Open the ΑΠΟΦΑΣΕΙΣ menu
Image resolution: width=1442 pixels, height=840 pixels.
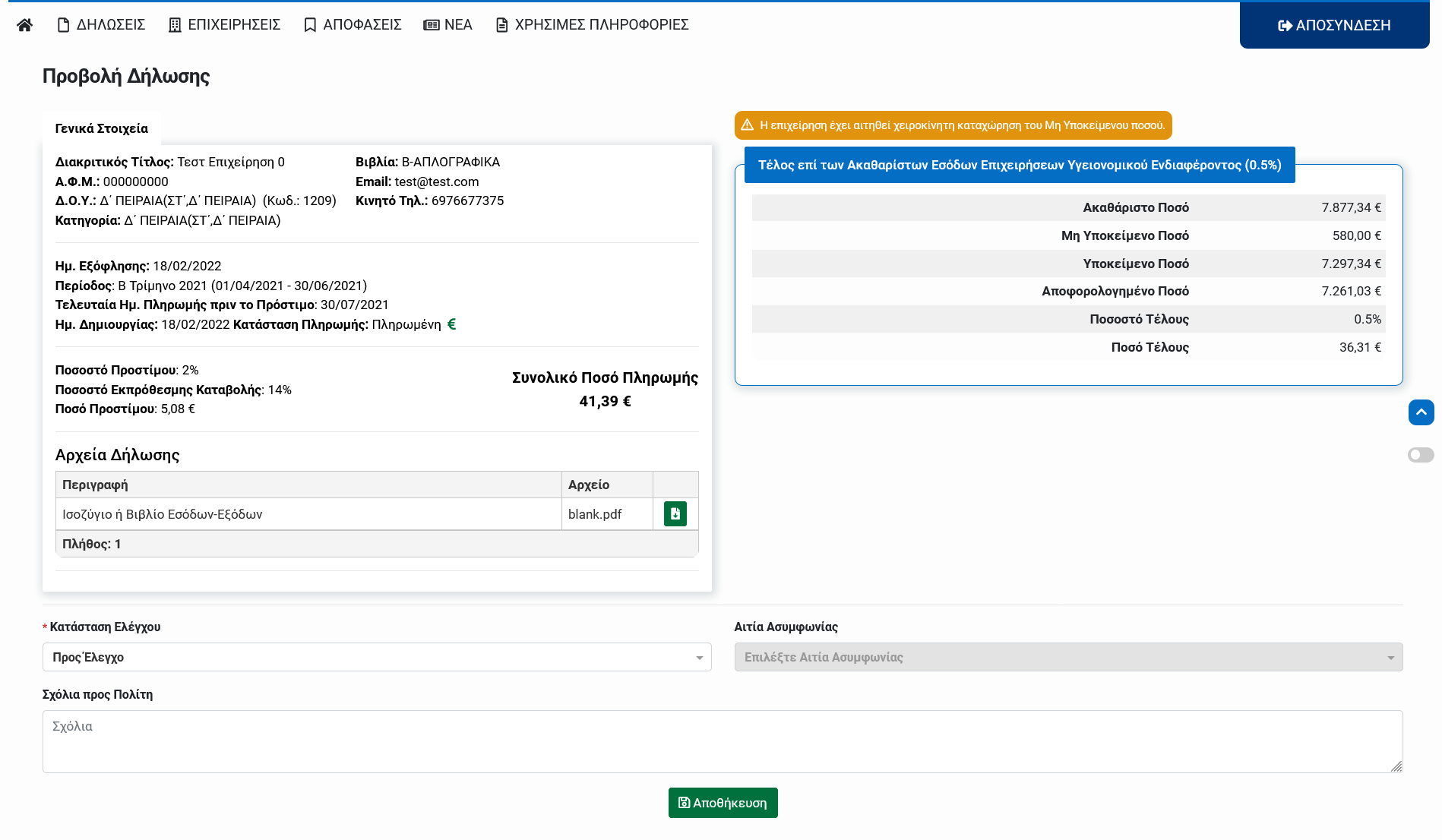[x=353, y=25]
